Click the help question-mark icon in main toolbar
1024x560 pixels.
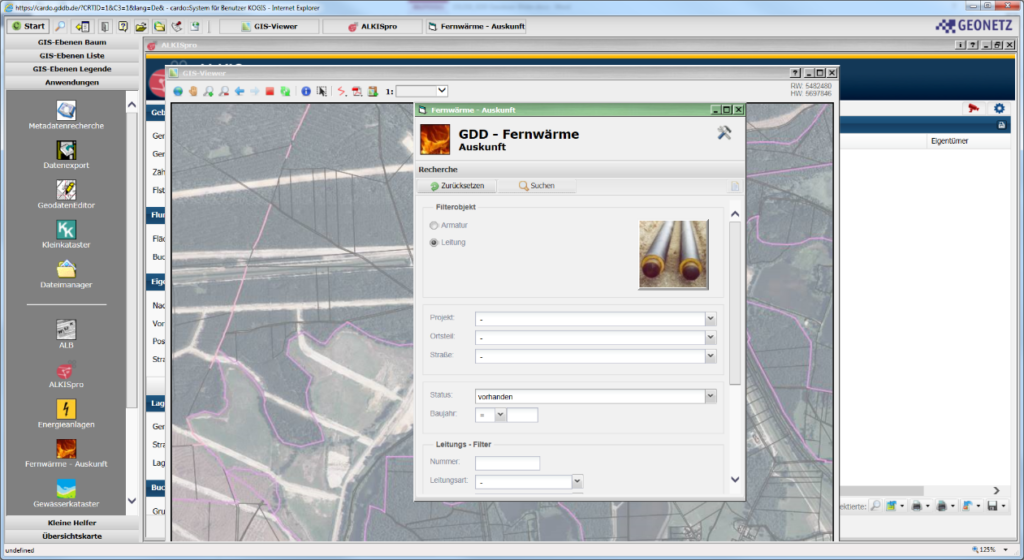click(x=123, y=26)
